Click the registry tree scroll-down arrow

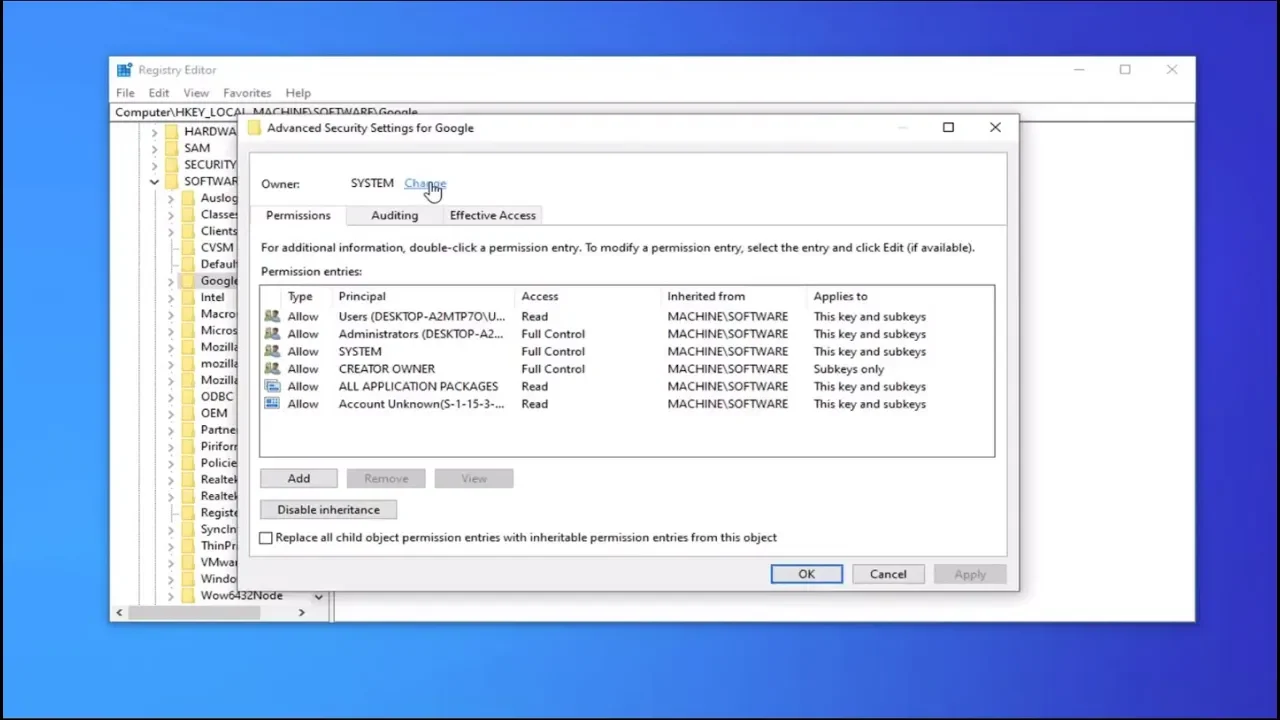(x=319, y=596)
